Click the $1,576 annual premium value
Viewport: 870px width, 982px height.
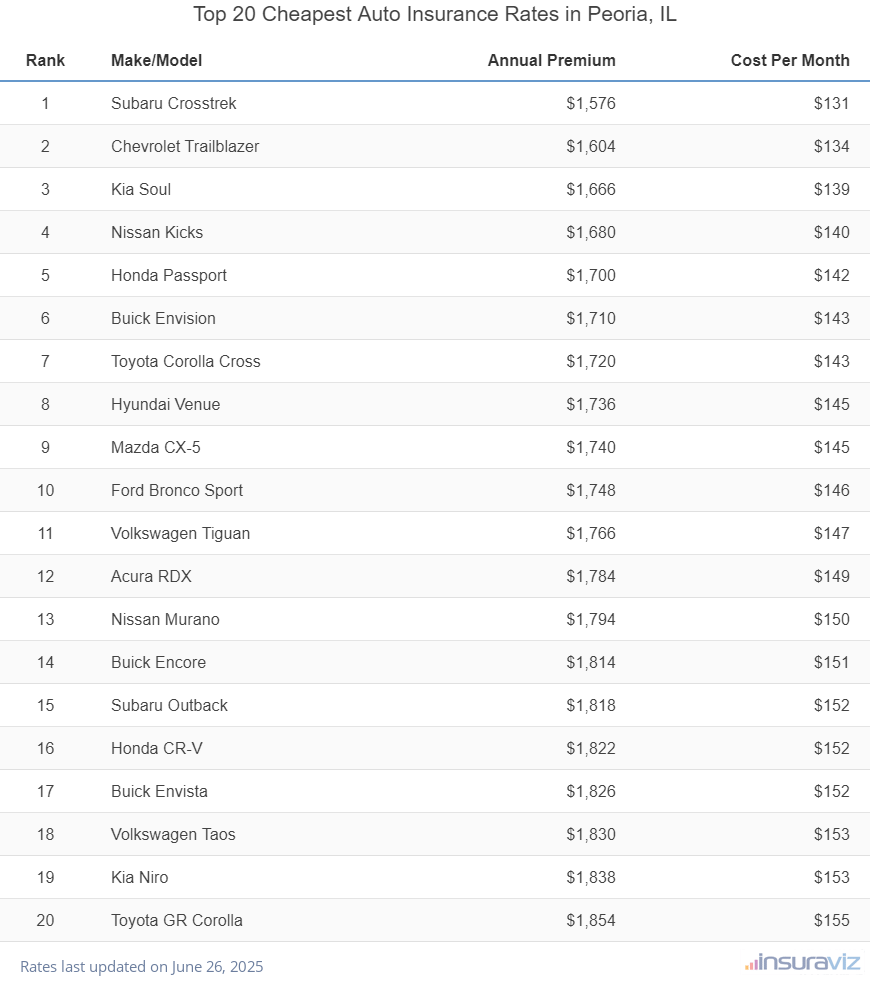(590, 103)
